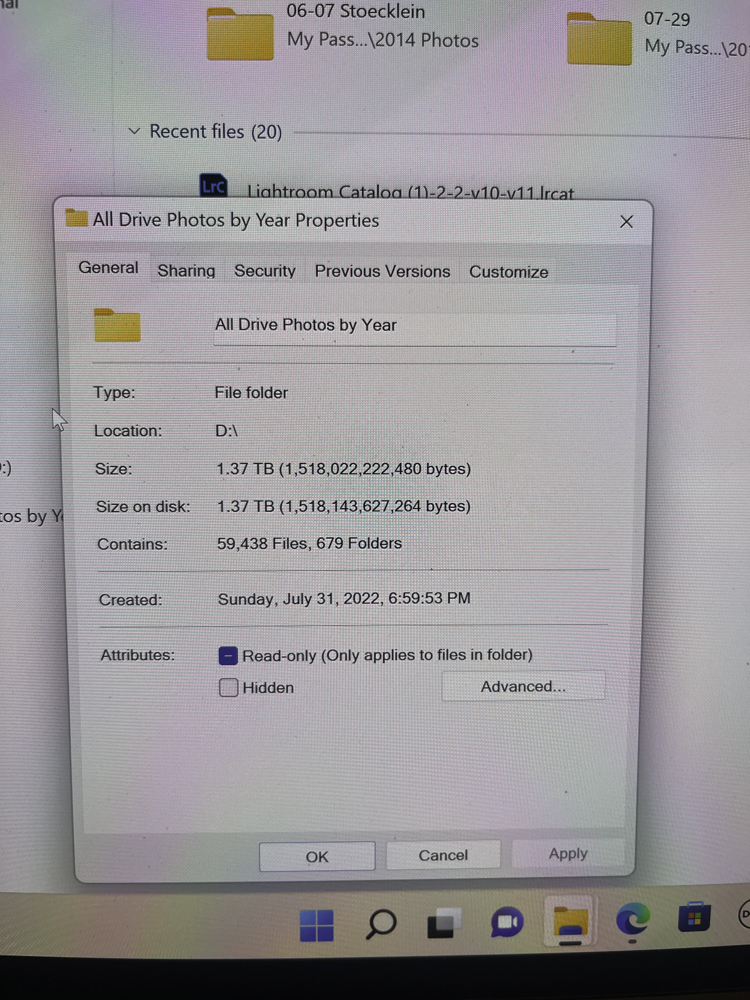Select the Created date value
This screenshot has height=1000, width=750.
click(344, 599)
